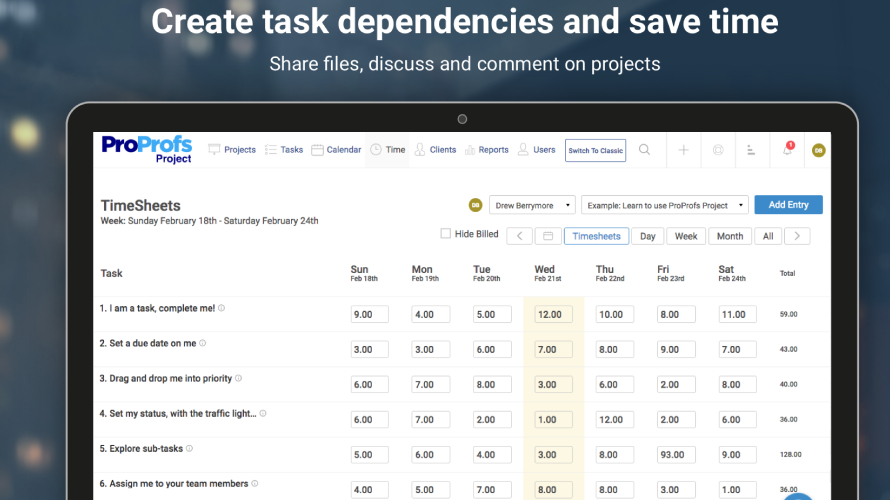Go to previous week arrow

[x=519, y=236]
